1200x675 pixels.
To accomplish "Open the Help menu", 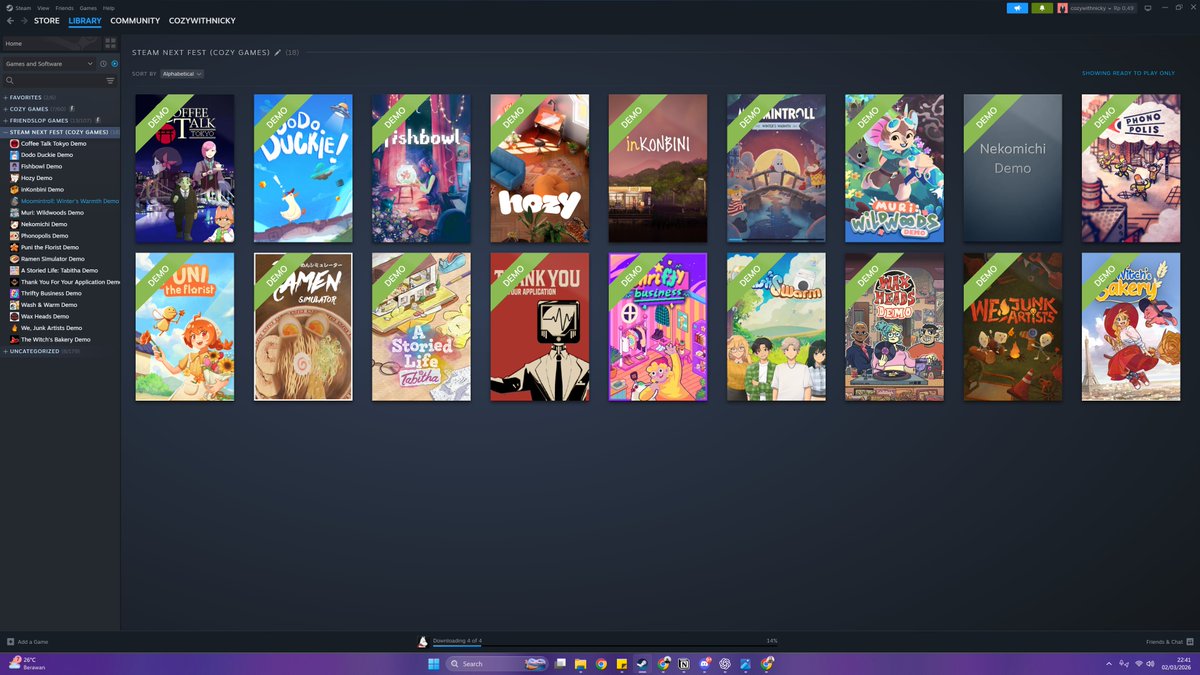I will pos(109,7).
